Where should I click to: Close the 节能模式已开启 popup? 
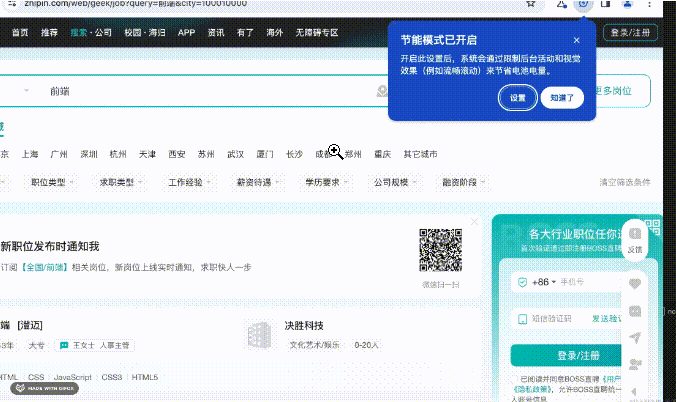(576, 40)
